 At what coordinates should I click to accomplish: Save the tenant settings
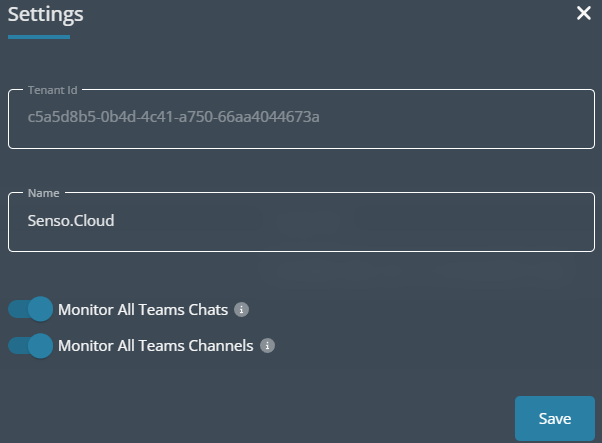(x=555, y=418)
